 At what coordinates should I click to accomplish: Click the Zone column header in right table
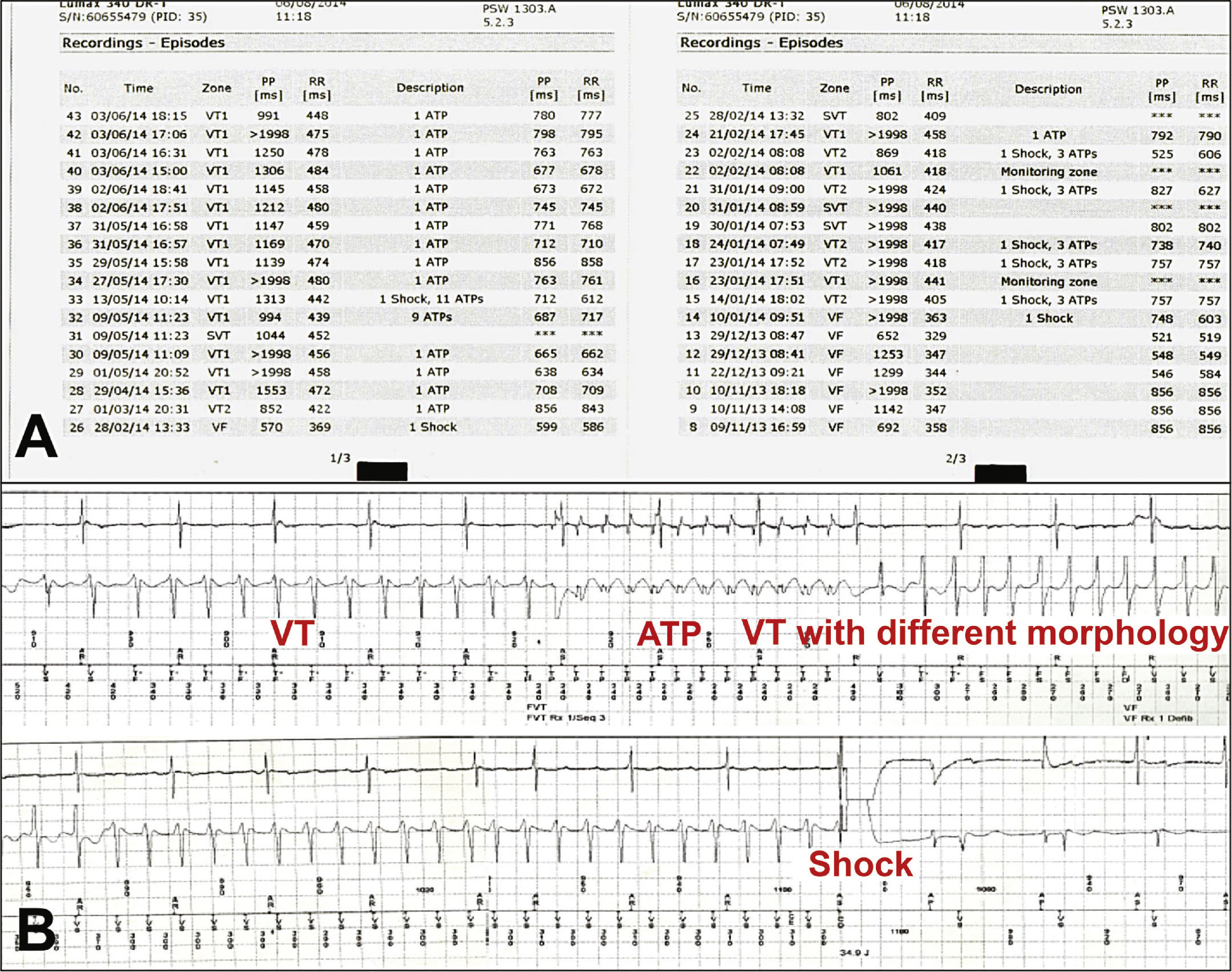tap(834, 89)
